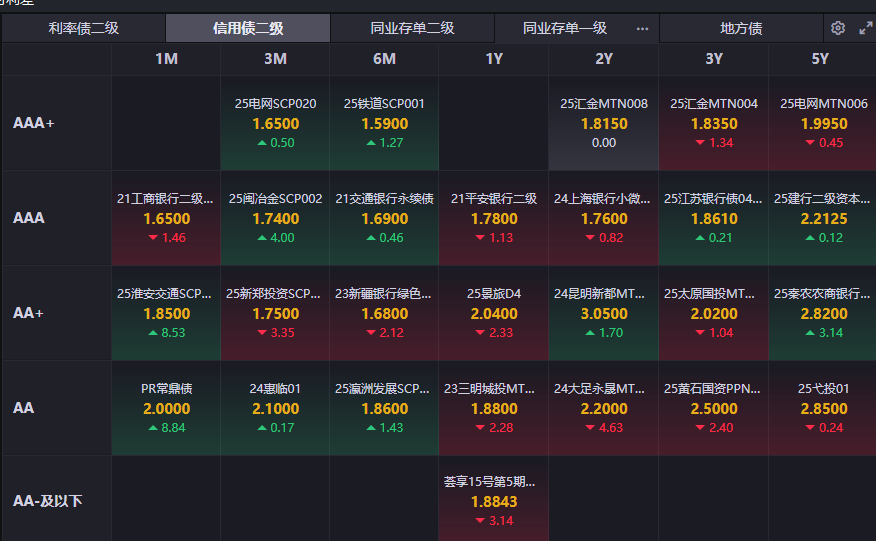Open the 25汇金MTN008 quote cell
Image resolution: width=876 pixels, height=541 pixels.
[x=604, y=123]
